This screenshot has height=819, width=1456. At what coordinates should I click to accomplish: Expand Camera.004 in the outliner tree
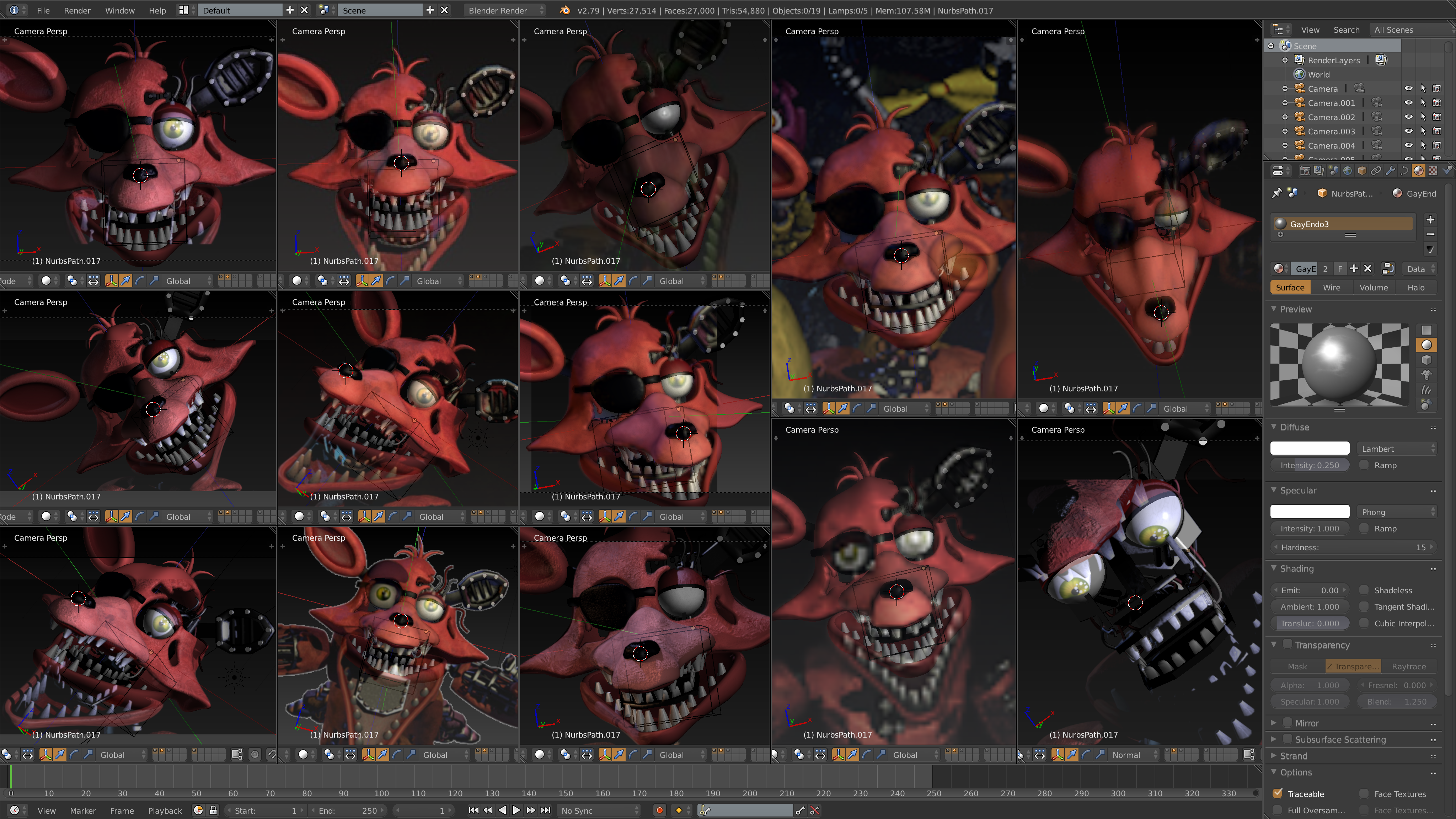1285,145
